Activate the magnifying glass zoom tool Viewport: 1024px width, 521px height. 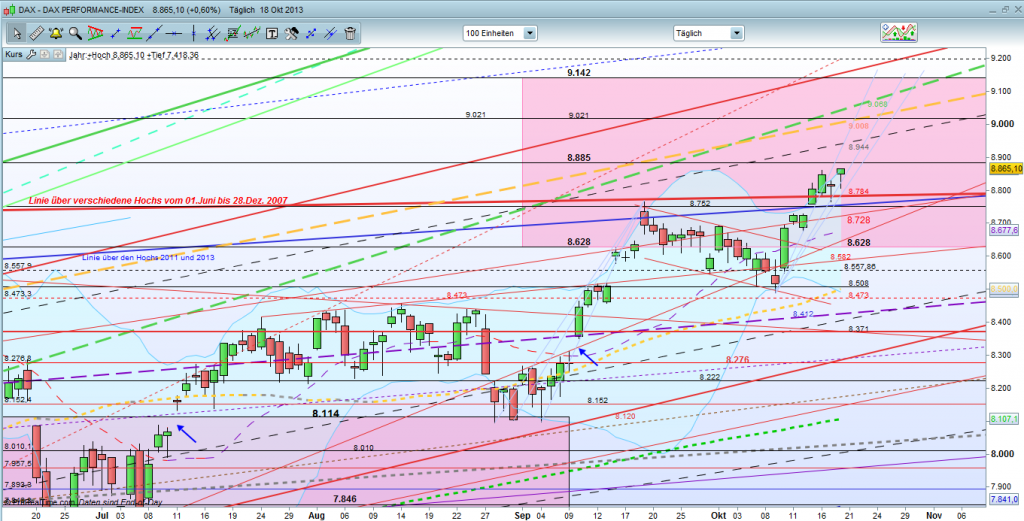75,32
